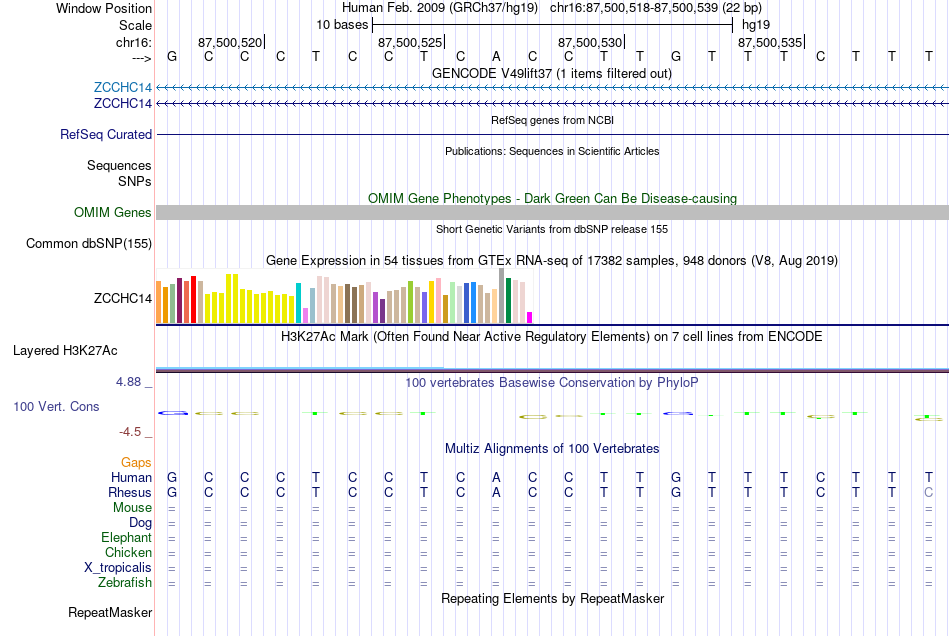Image resolution: width=950 pixels, height=636 pixels.
Task: Click the Common dbSNP(155) track label
Action: point(89,243)
